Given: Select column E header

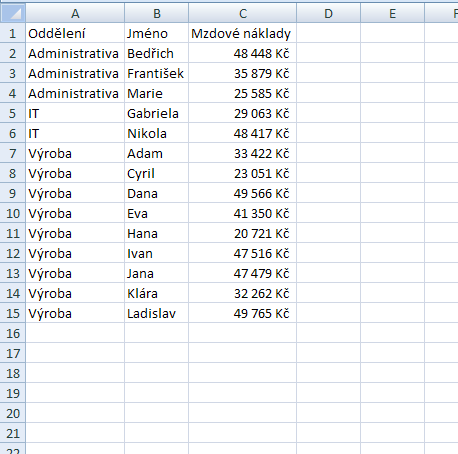Looking at the screenshot, I should (392, 13).
